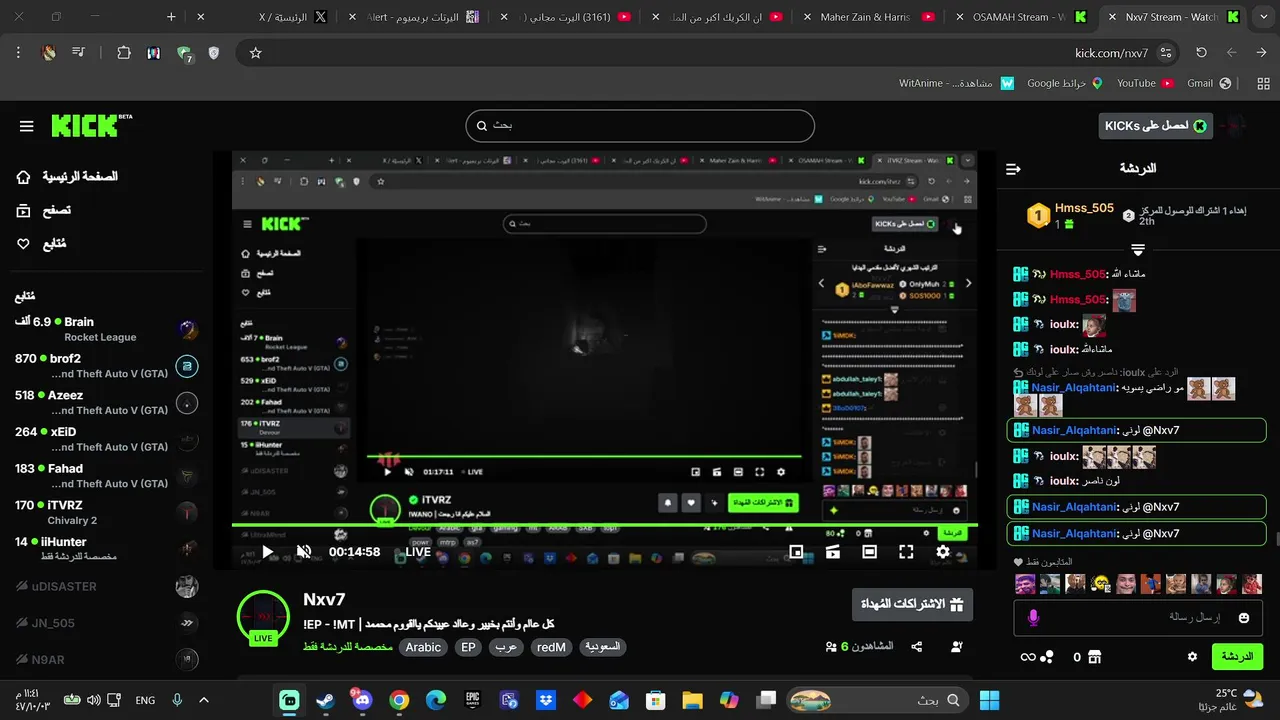This screenshot has width=1280, height=720.
Task: Click the Get KICKs button
Action: coord(1155,125)
